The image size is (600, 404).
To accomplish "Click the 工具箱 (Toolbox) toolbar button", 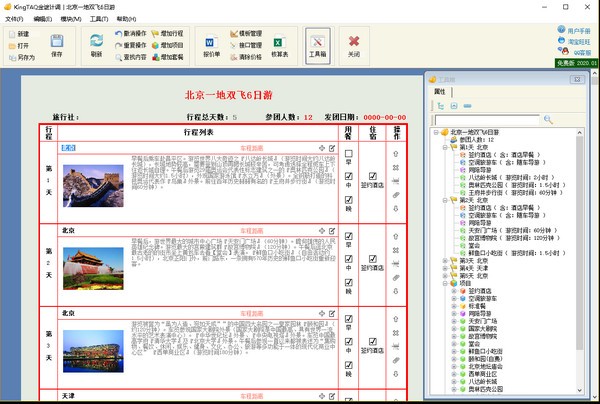I will point(316,44).
